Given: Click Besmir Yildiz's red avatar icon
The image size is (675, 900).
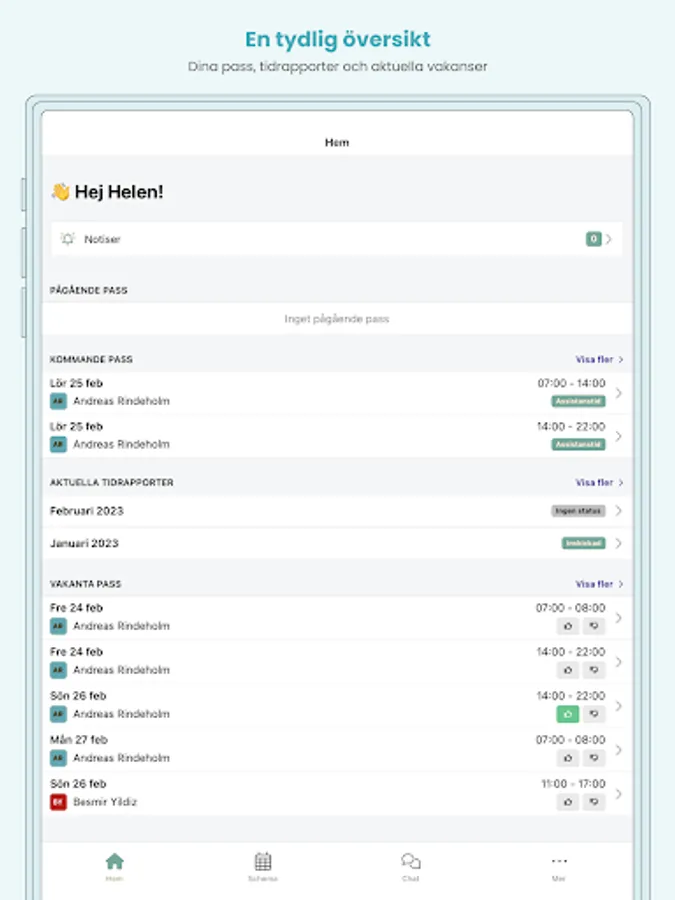Looking at the screenshot, I should pyautogui.click(x=59, y=802).
